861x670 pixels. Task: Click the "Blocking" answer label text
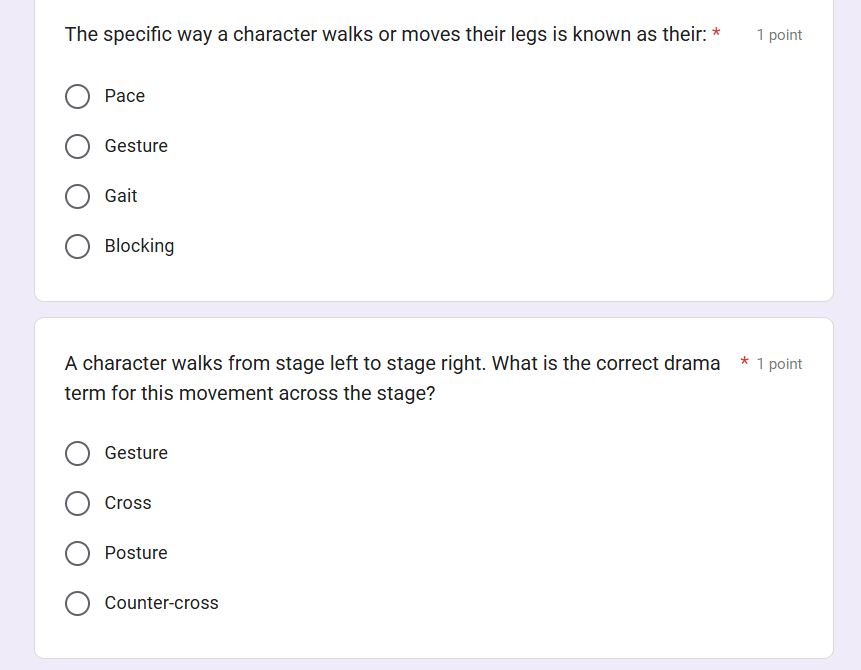point(139,246)
